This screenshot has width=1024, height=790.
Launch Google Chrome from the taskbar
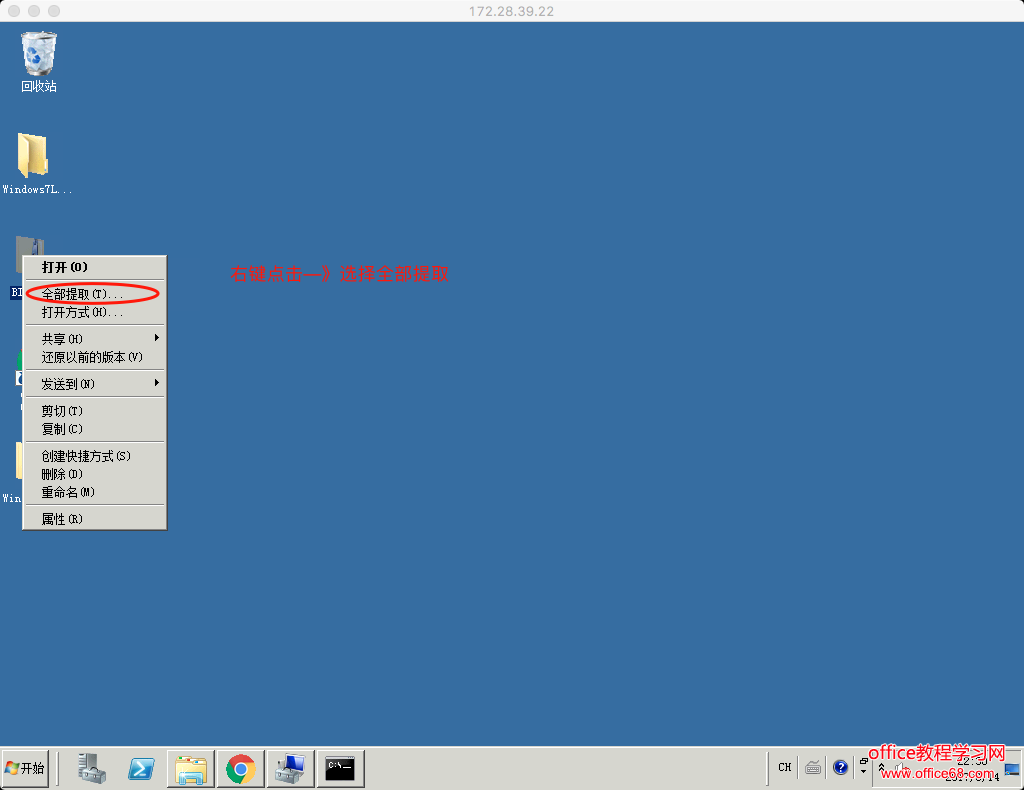[241, 768]
